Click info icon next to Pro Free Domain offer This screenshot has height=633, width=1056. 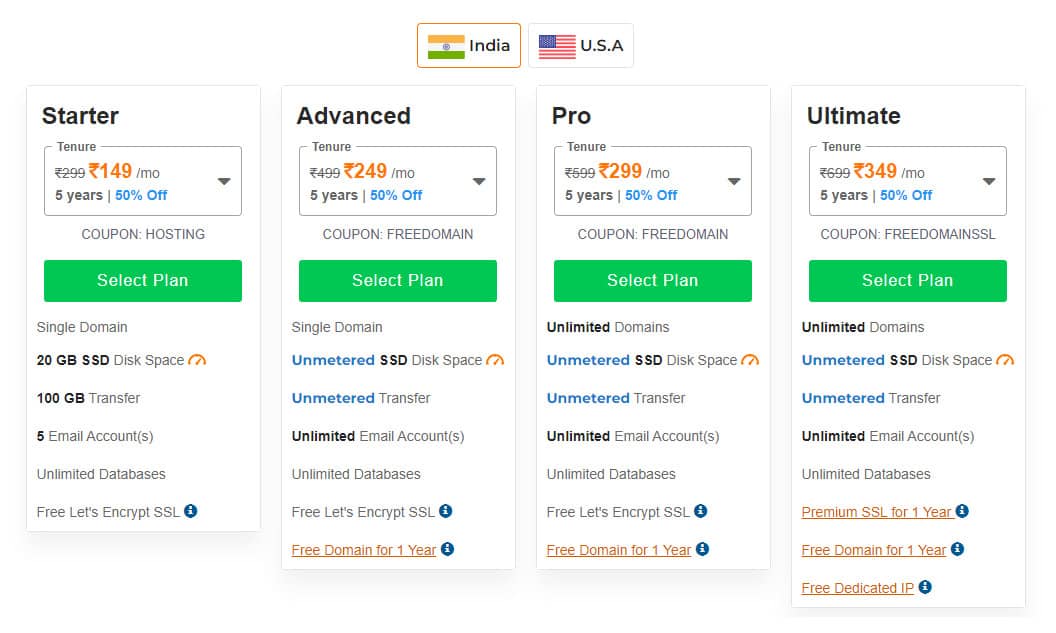700,549
